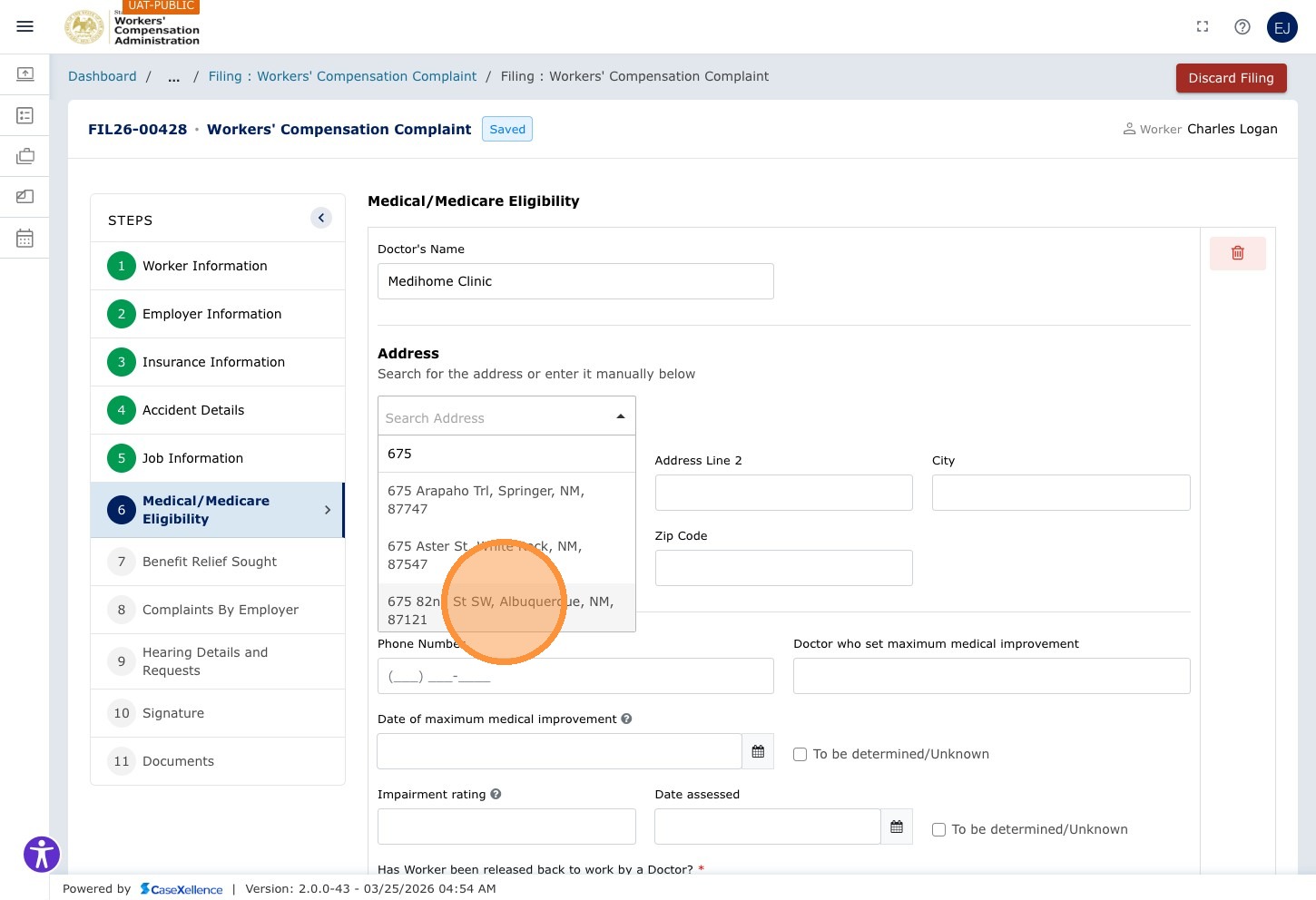
Task: Go to step 3 Insurance Information
Action: pyautogui.click(x=218, y=362)
